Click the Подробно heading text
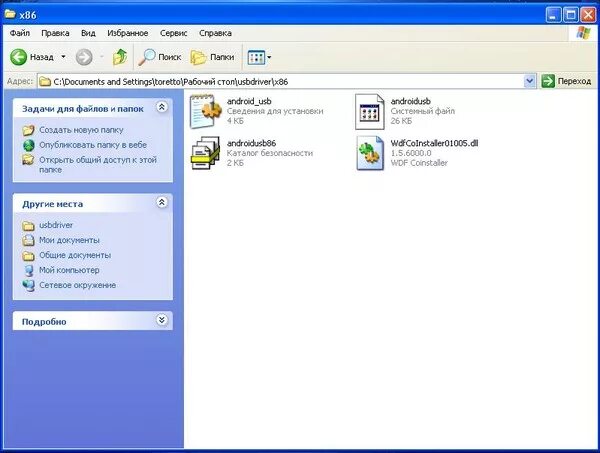 [44, 322]
